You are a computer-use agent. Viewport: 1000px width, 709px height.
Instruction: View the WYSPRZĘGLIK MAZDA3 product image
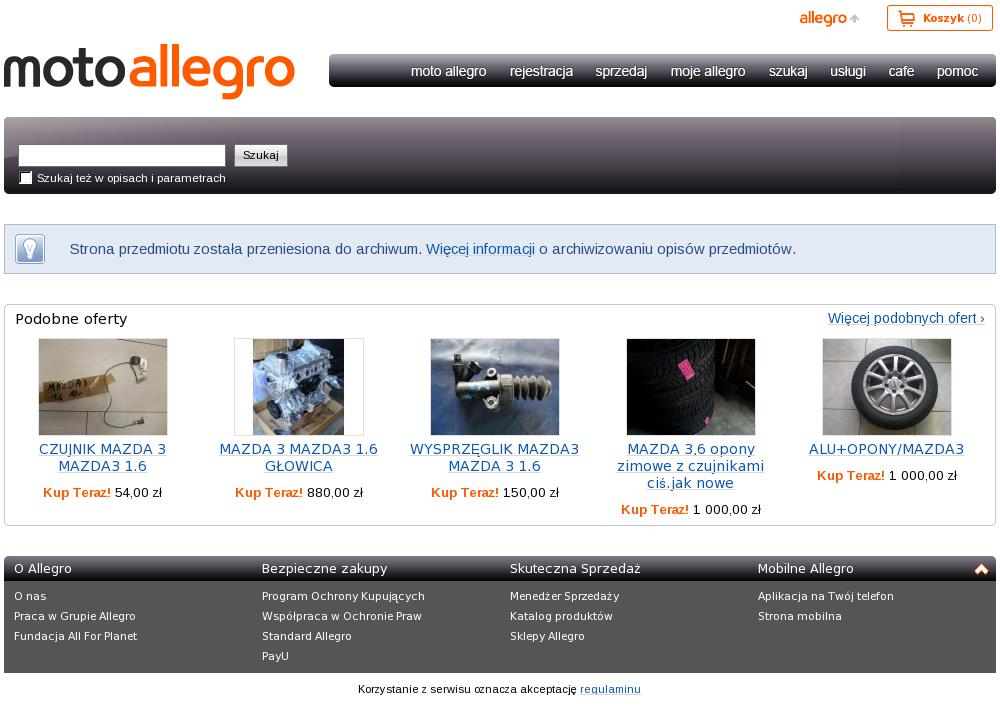(495, 387)
